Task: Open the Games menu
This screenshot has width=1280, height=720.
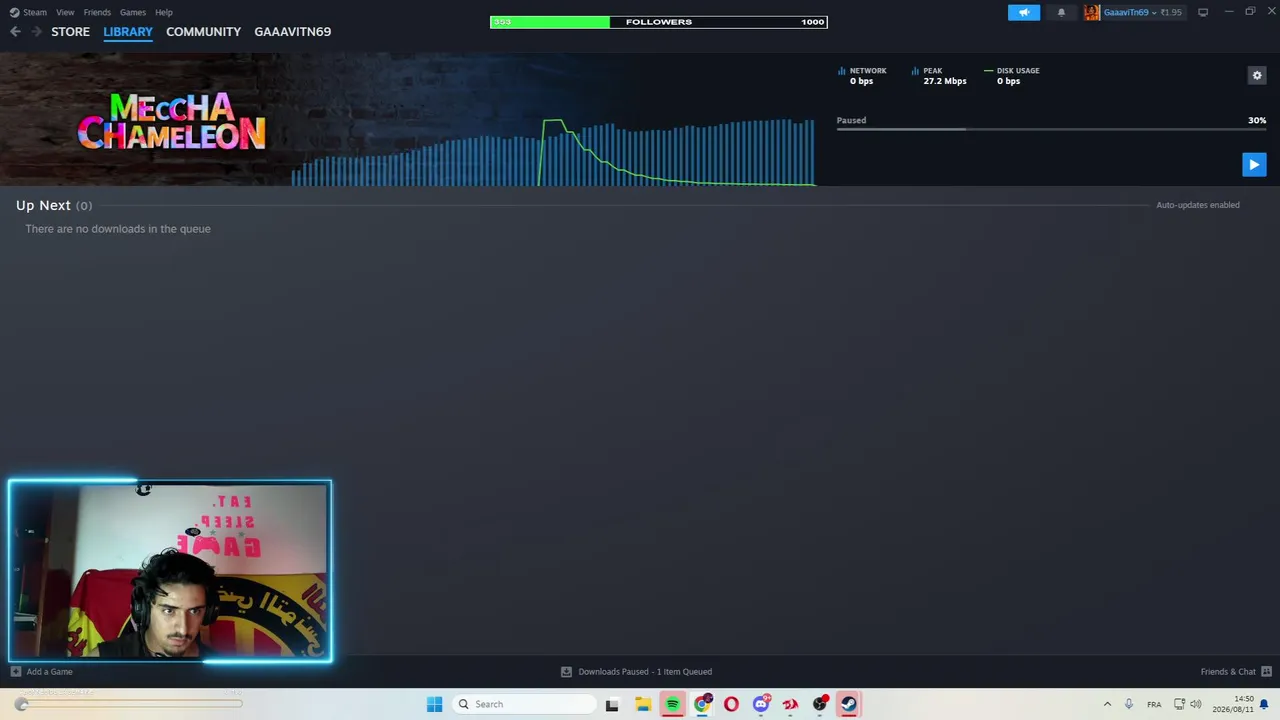Action: click(133, 12)
